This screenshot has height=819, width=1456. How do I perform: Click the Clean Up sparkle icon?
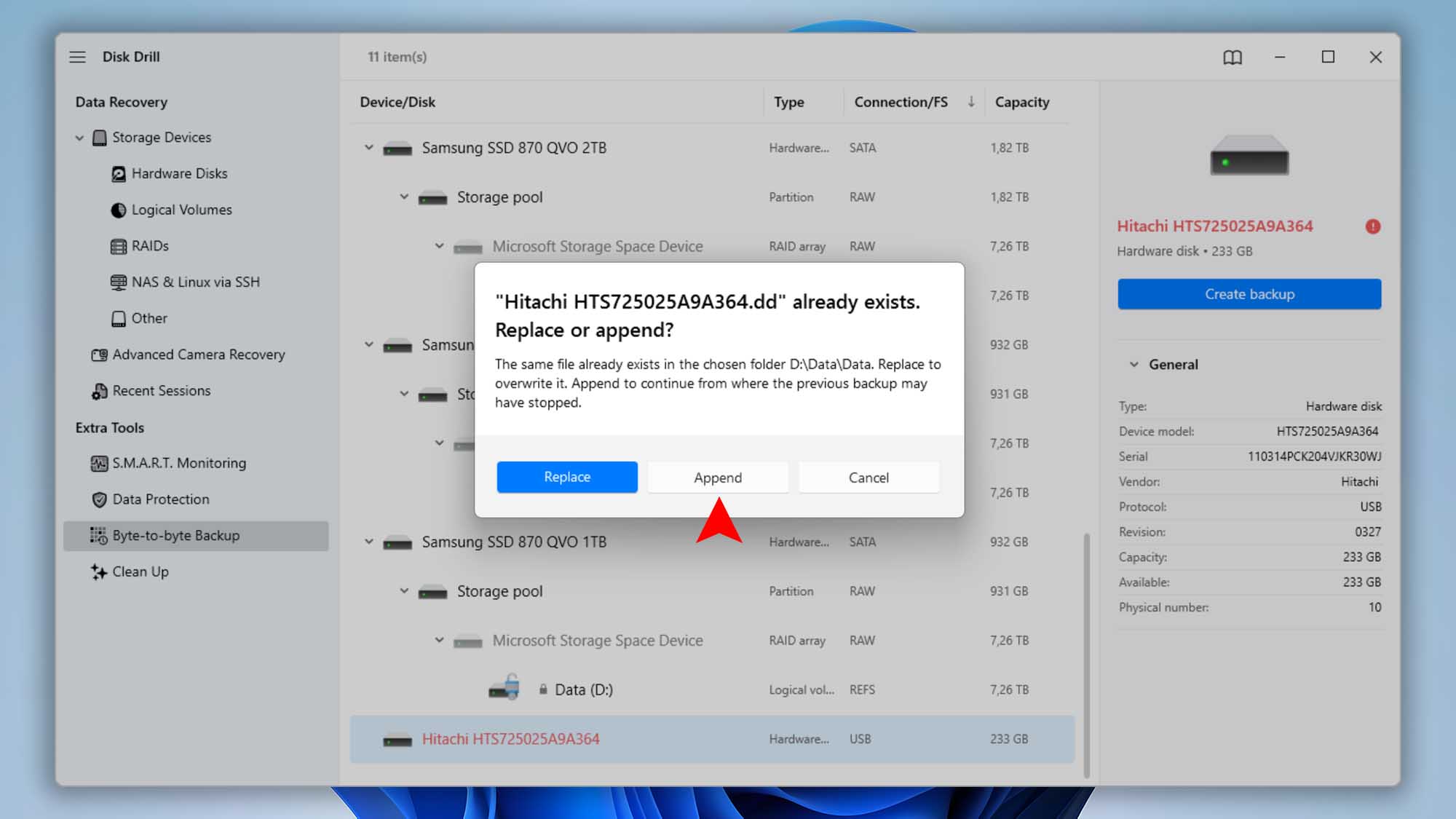click(99, 571)
